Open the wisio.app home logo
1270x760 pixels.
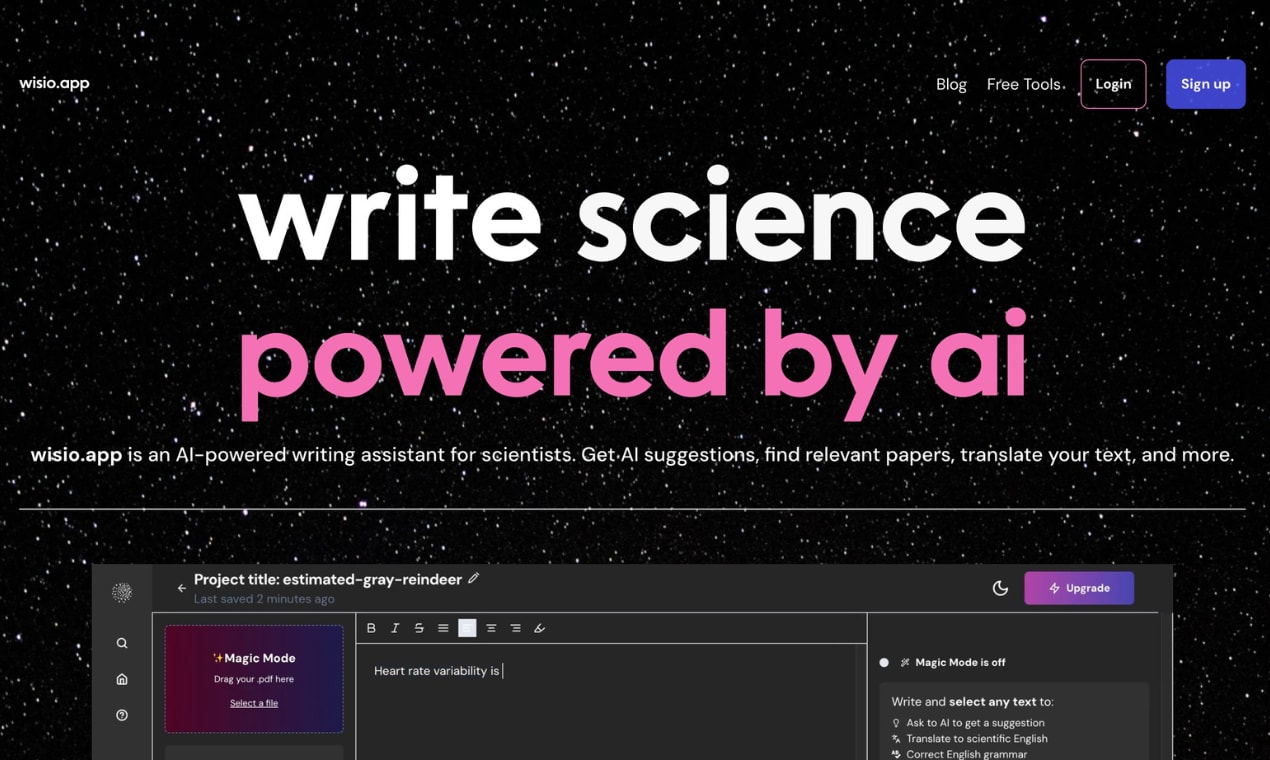(54, 84)
